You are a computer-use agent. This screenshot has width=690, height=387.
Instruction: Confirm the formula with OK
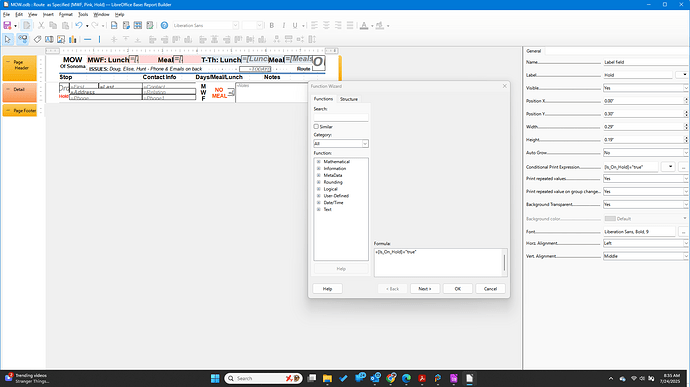(458, 289)
